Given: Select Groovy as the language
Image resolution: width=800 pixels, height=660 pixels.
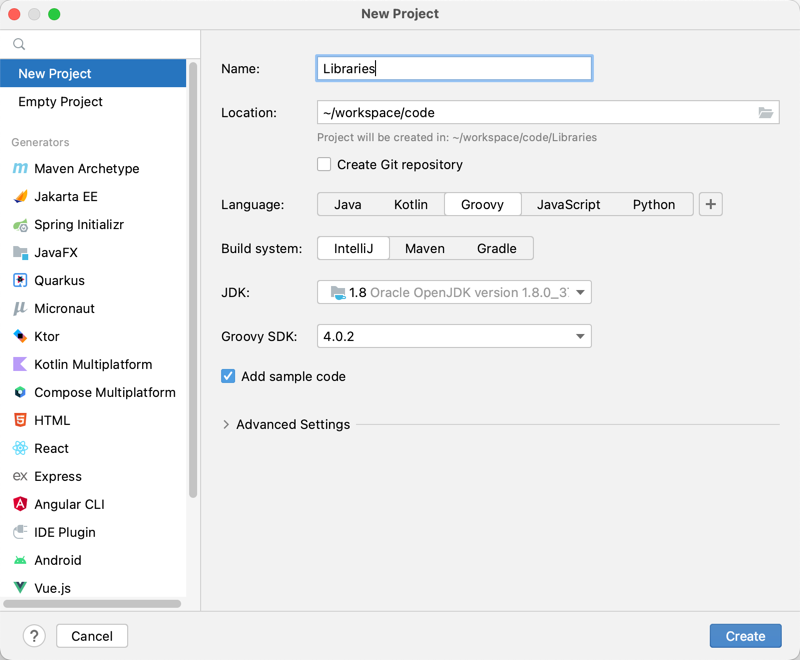Looking at the screenshot, I should pos(483,205).
